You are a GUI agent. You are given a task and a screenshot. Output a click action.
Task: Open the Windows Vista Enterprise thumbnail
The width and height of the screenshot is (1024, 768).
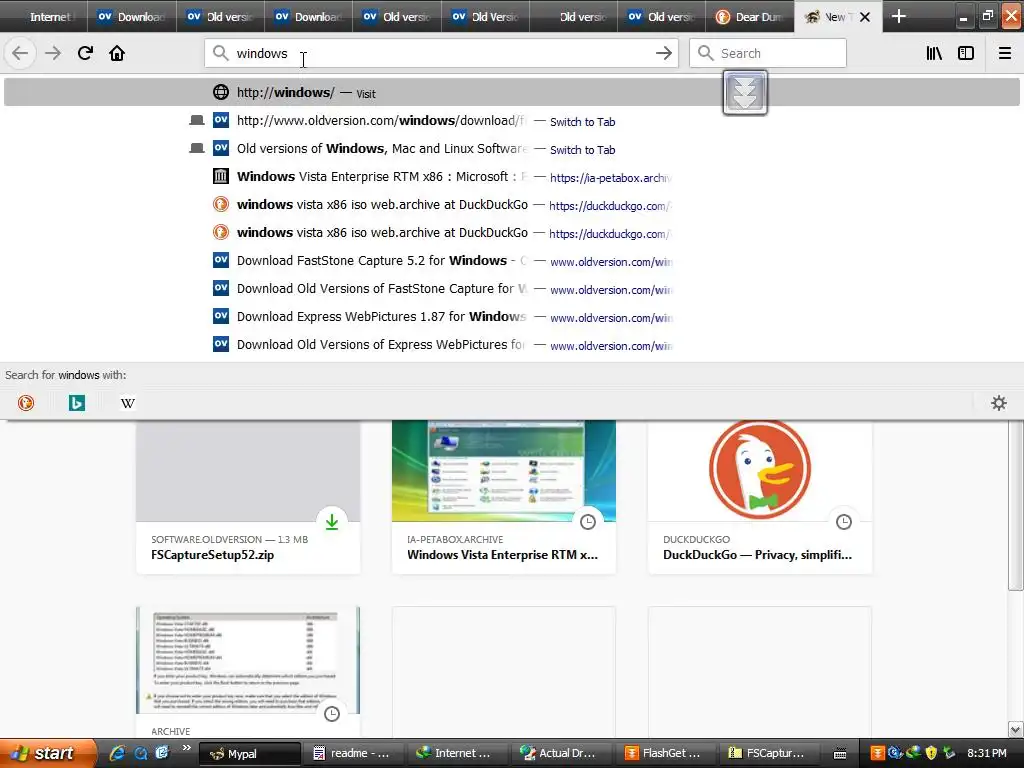504,471
